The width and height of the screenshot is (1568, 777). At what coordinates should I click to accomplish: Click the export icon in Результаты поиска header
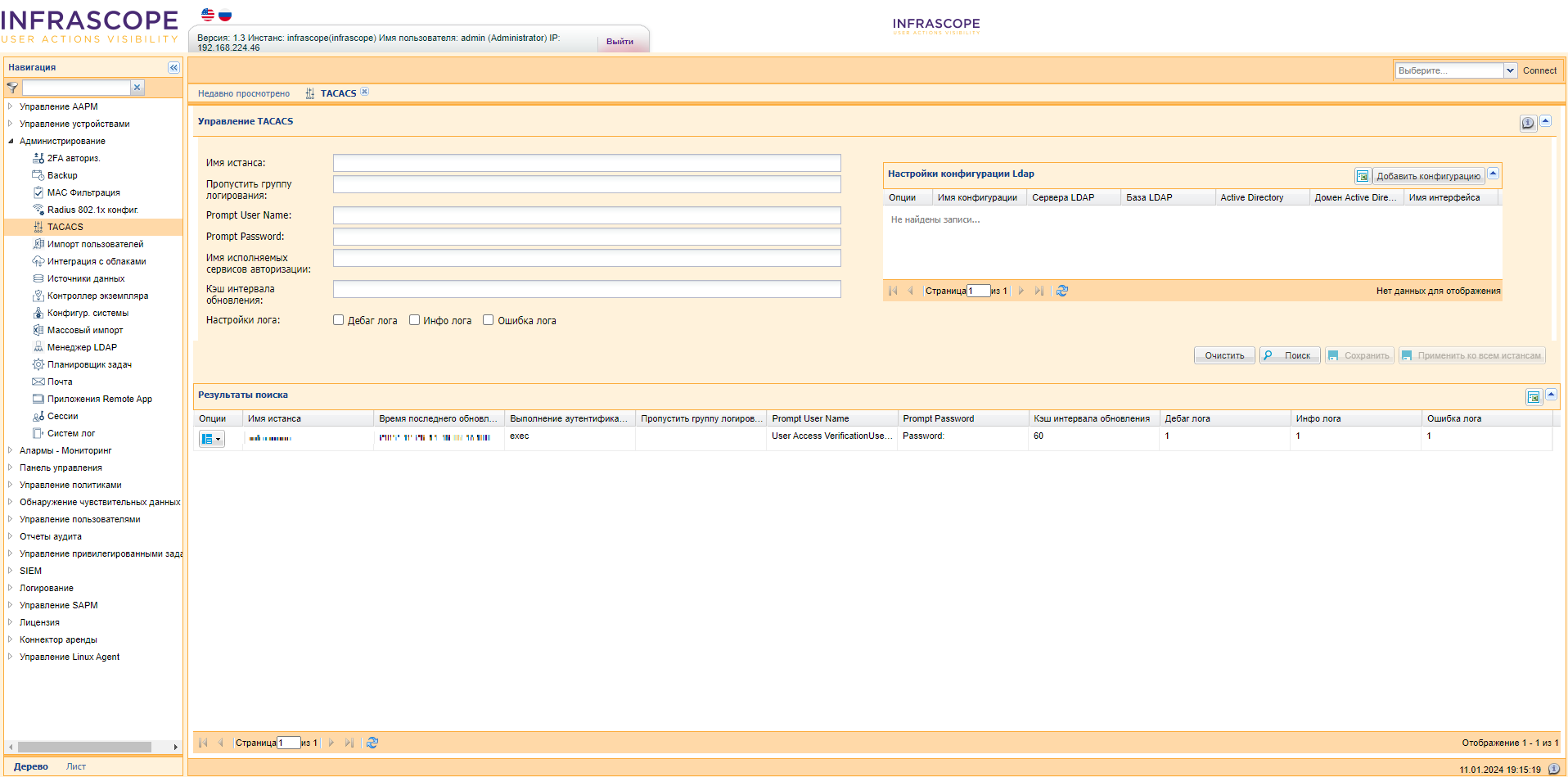click(1534, 397)
